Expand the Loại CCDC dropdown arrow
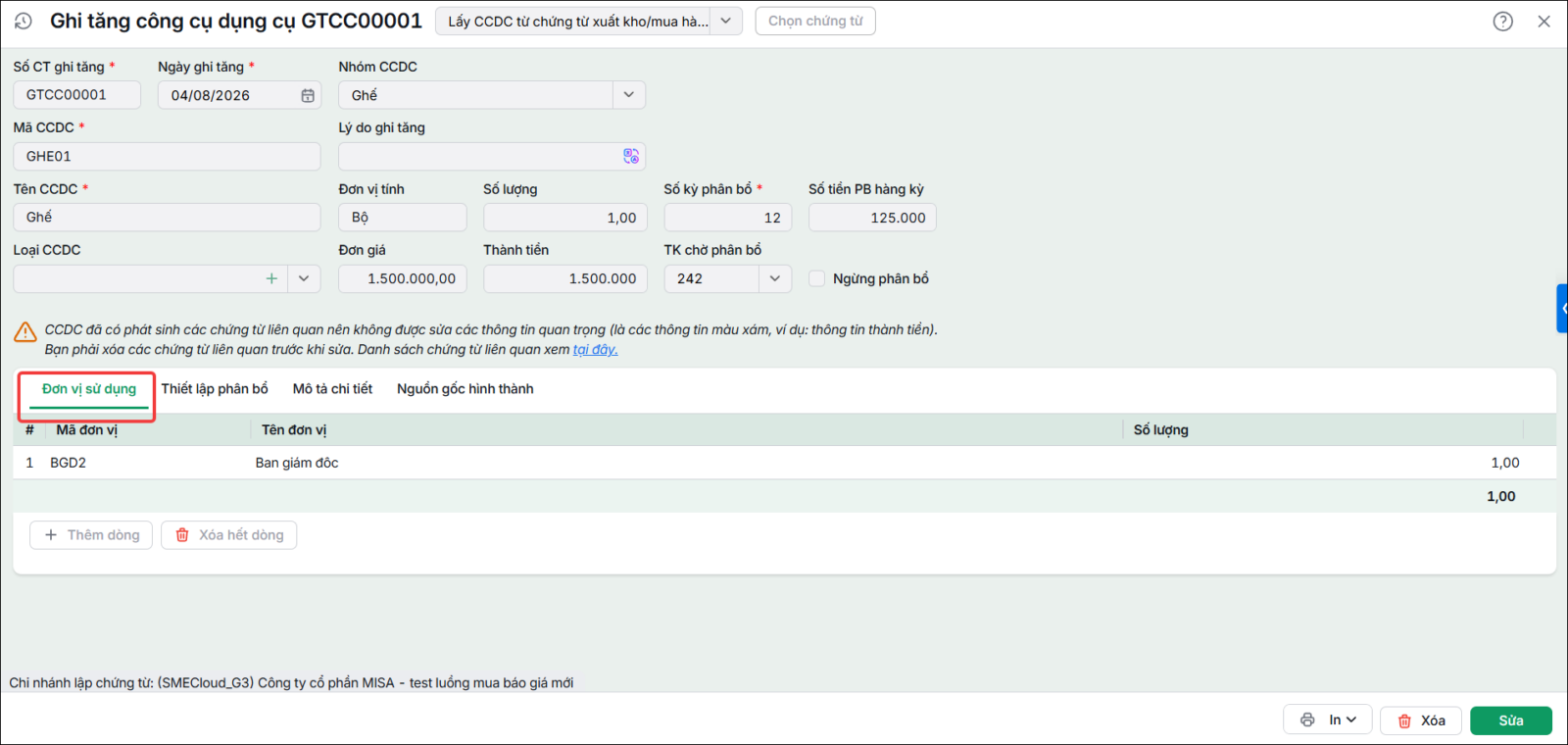The height and width of the screenshot is (745, 1568). [x=304, y=278]
